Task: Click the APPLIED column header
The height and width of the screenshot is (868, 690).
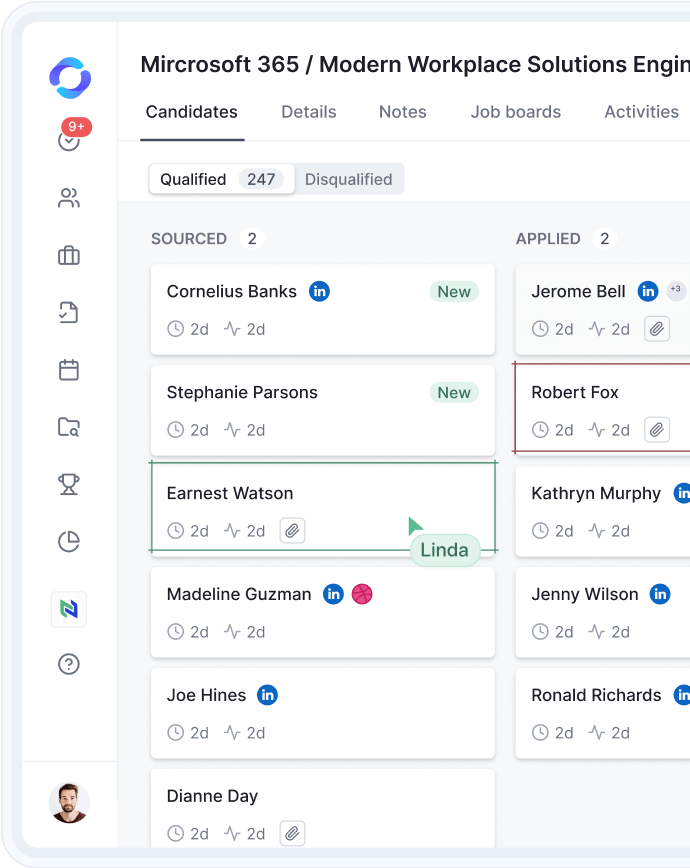Action: click(548, 239)
